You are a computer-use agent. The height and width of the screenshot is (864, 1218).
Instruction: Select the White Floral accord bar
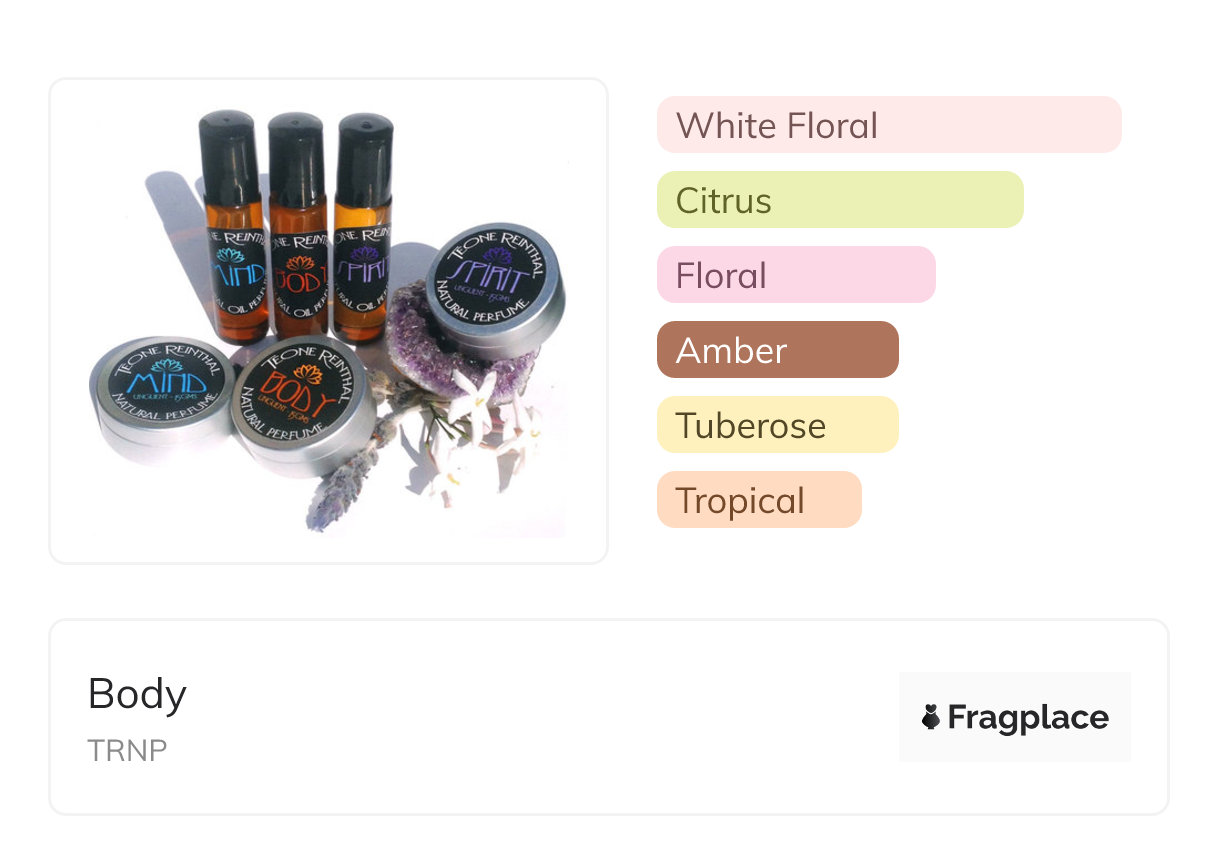pyautogui.click(x=889, y=125)
